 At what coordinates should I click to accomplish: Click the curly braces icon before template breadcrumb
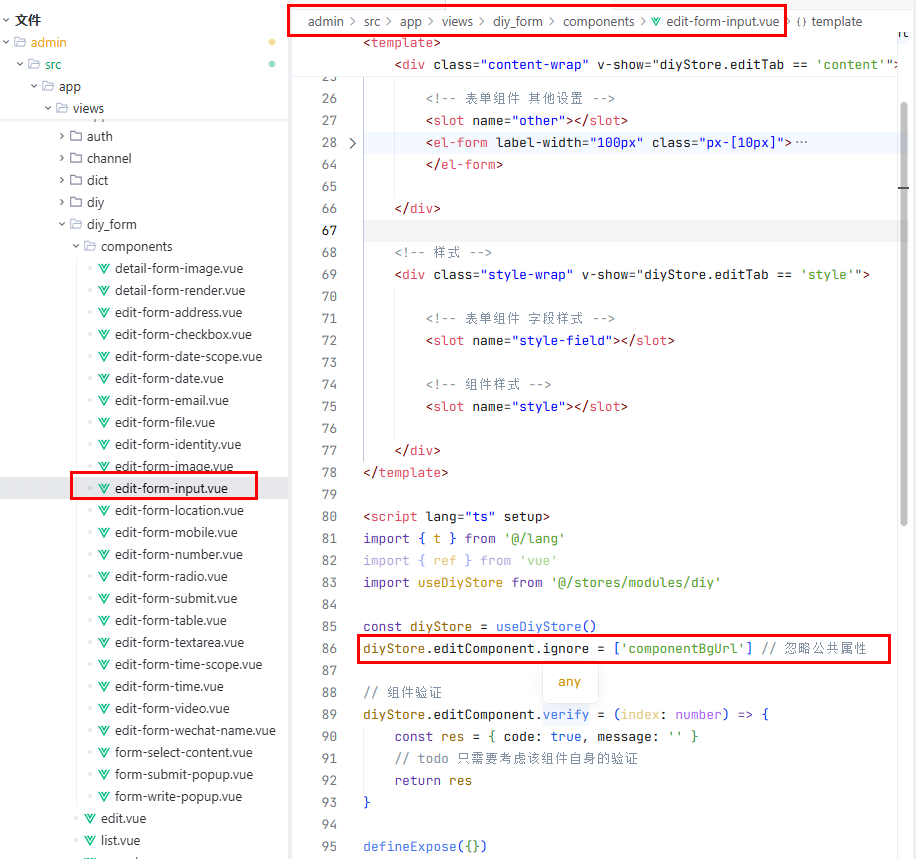(801, 21)
